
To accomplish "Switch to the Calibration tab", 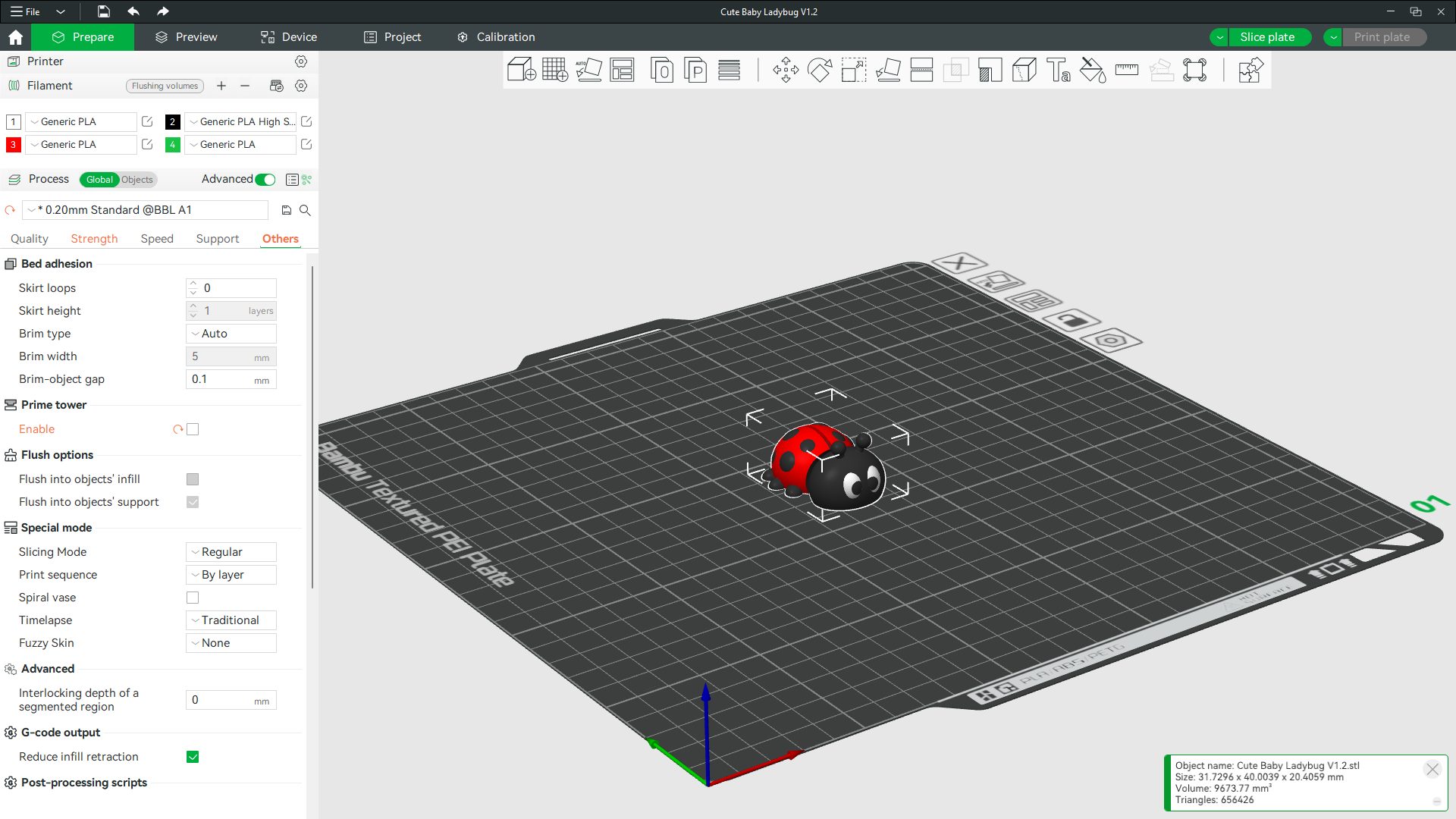I will click(496, 37).
